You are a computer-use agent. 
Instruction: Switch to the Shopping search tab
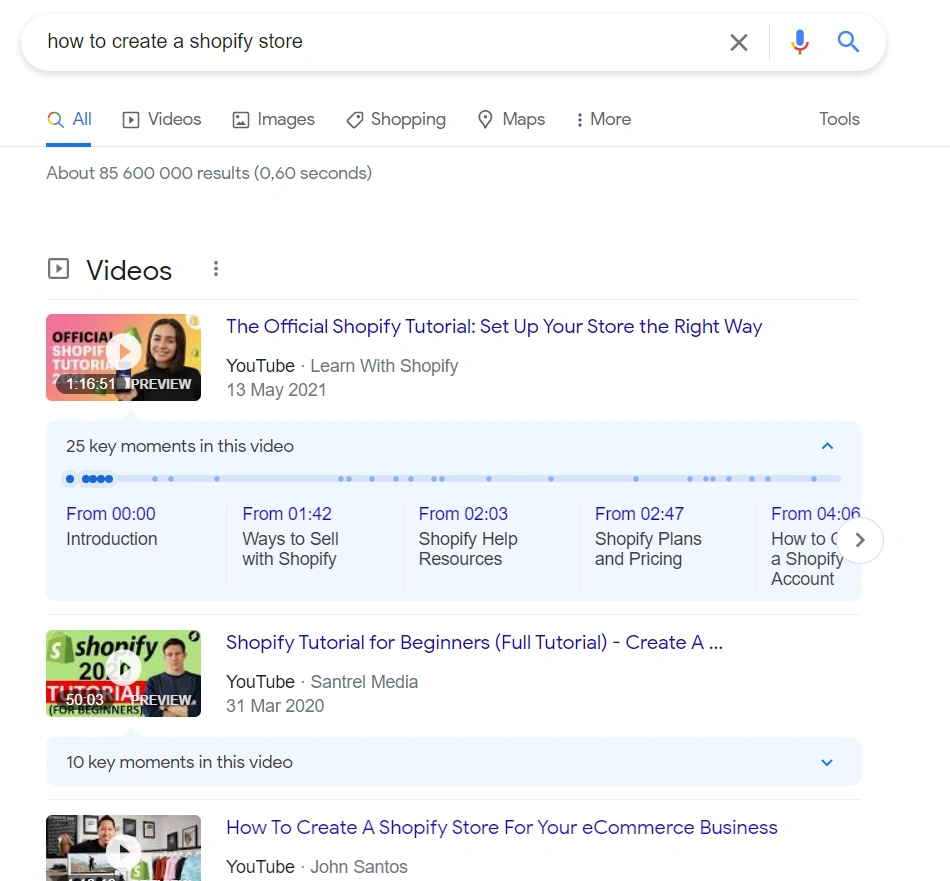pyautogui.click(x=396, y=119)
